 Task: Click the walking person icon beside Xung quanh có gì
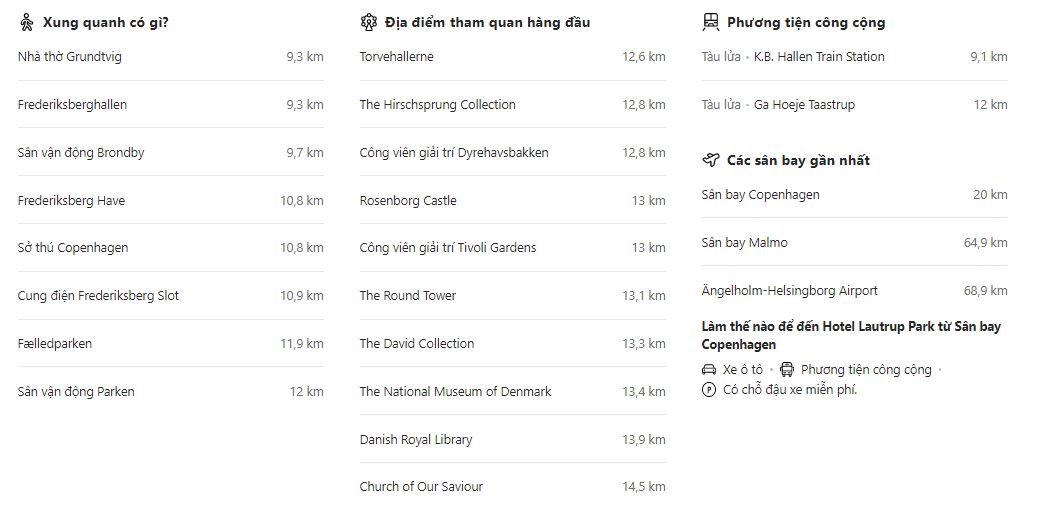coord(27,22)
